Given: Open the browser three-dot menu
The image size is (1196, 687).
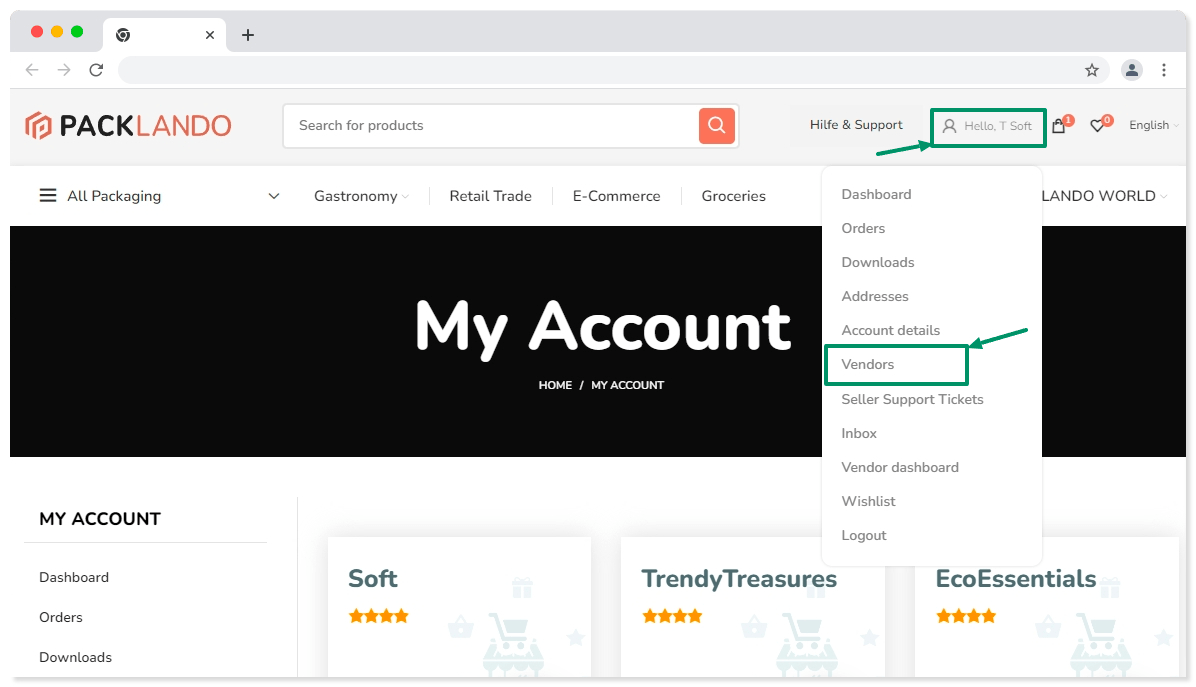Looking at the screenshot, I should point(1164,70).
